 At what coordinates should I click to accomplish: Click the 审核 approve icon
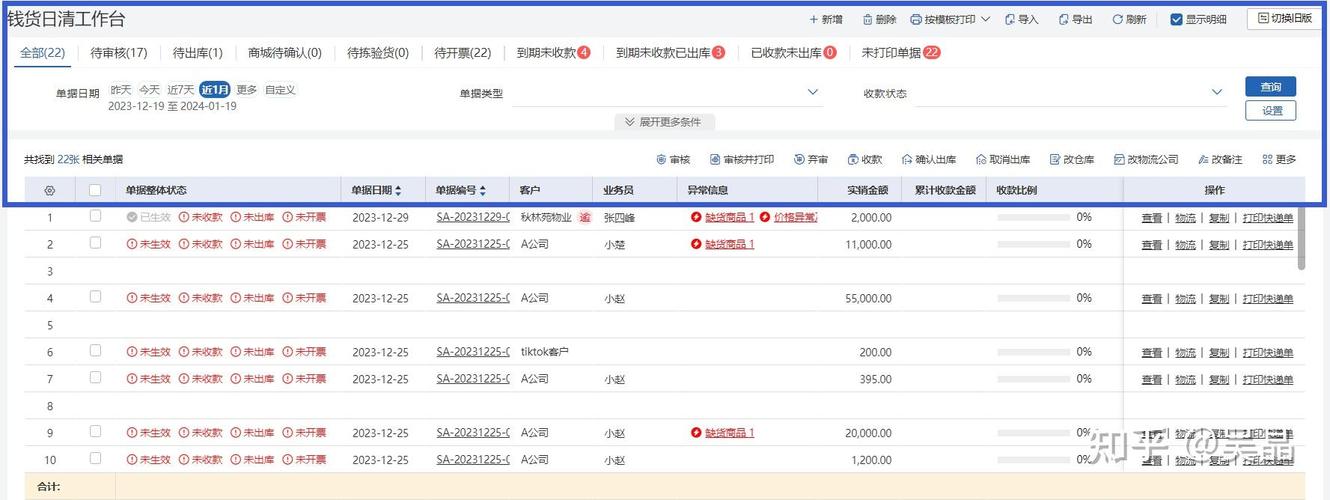661,160
